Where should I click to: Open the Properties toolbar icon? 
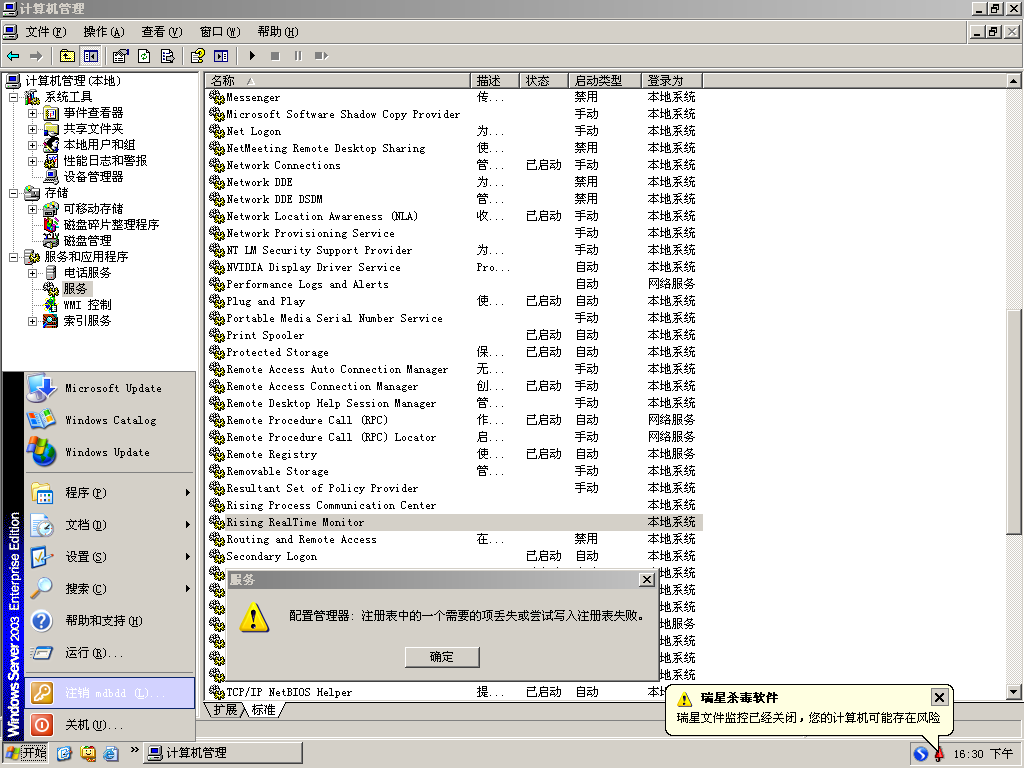120,56
